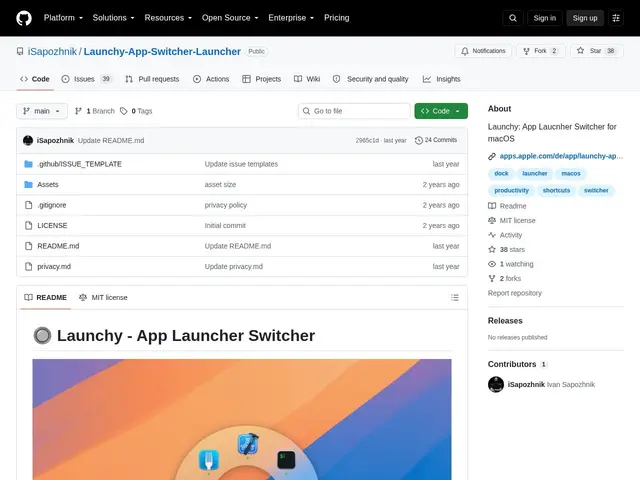Image resolution: width=640 pixels, height=480 pixels.
Task: Click the LICENSE file icon
Action: [x=28, y=225]
